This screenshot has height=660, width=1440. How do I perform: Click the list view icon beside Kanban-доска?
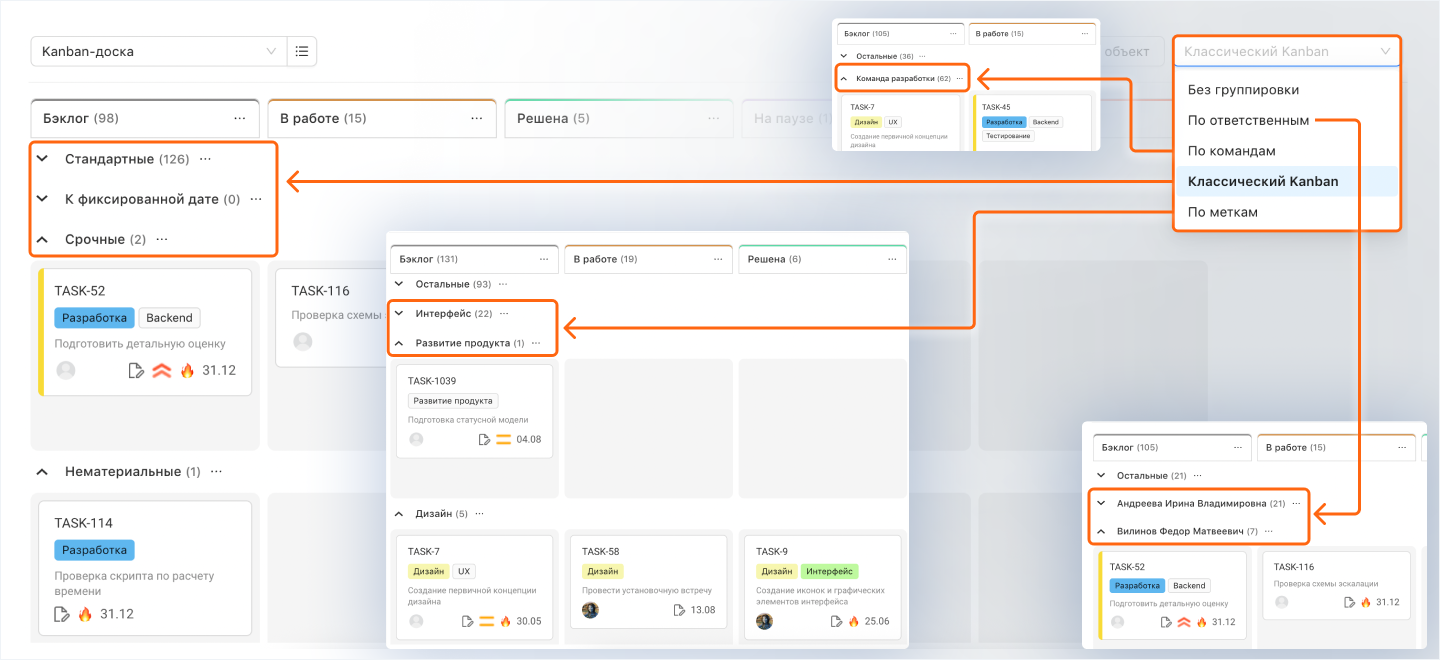point(302,51)
